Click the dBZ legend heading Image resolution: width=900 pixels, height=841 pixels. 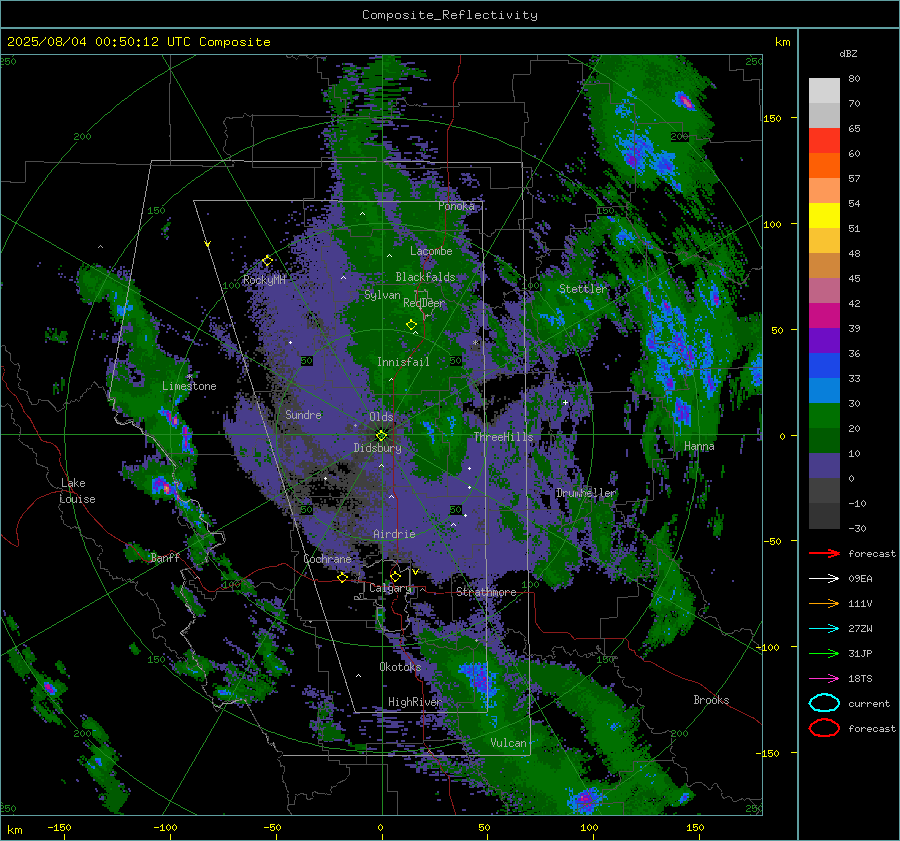click(848, 53)
